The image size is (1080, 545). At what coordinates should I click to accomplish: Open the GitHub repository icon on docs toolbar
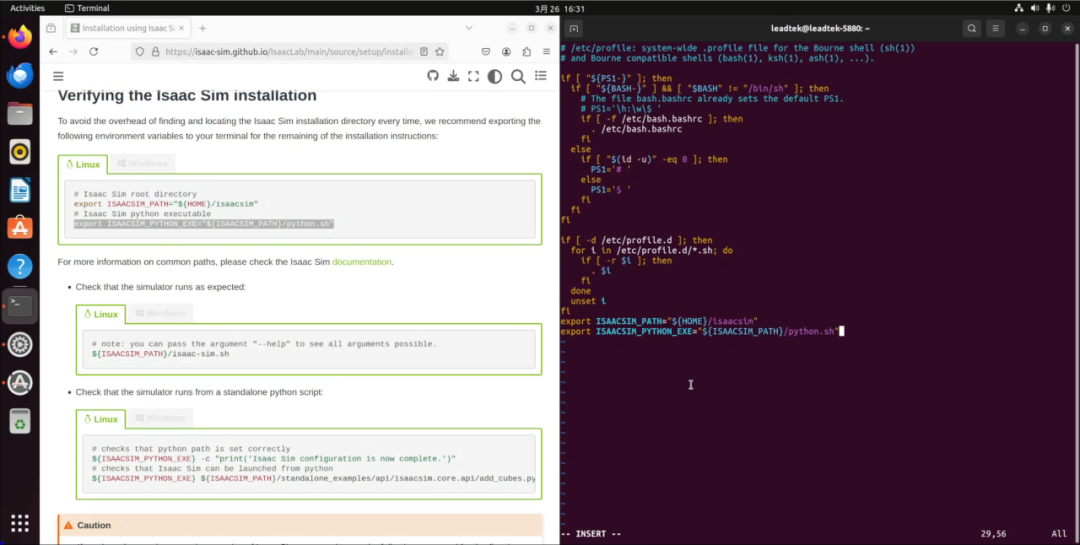point(433,76)
